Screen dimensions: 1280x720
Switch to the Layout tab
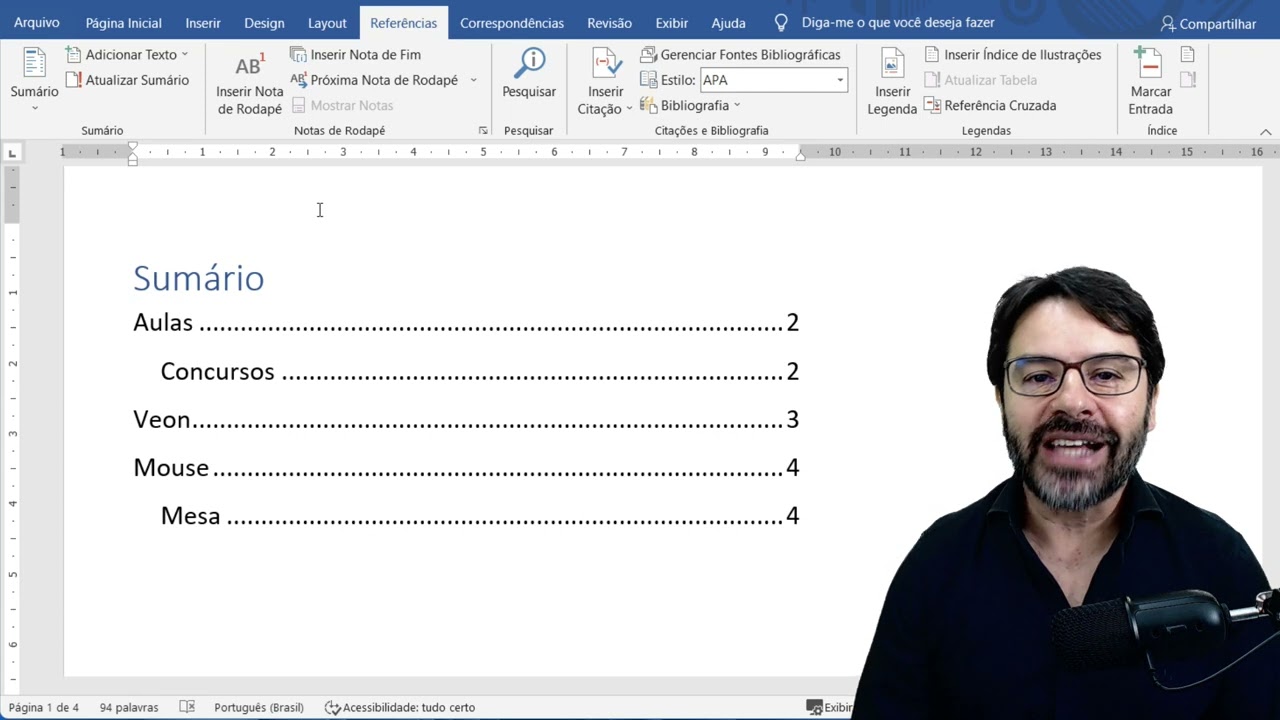[327, 23]
